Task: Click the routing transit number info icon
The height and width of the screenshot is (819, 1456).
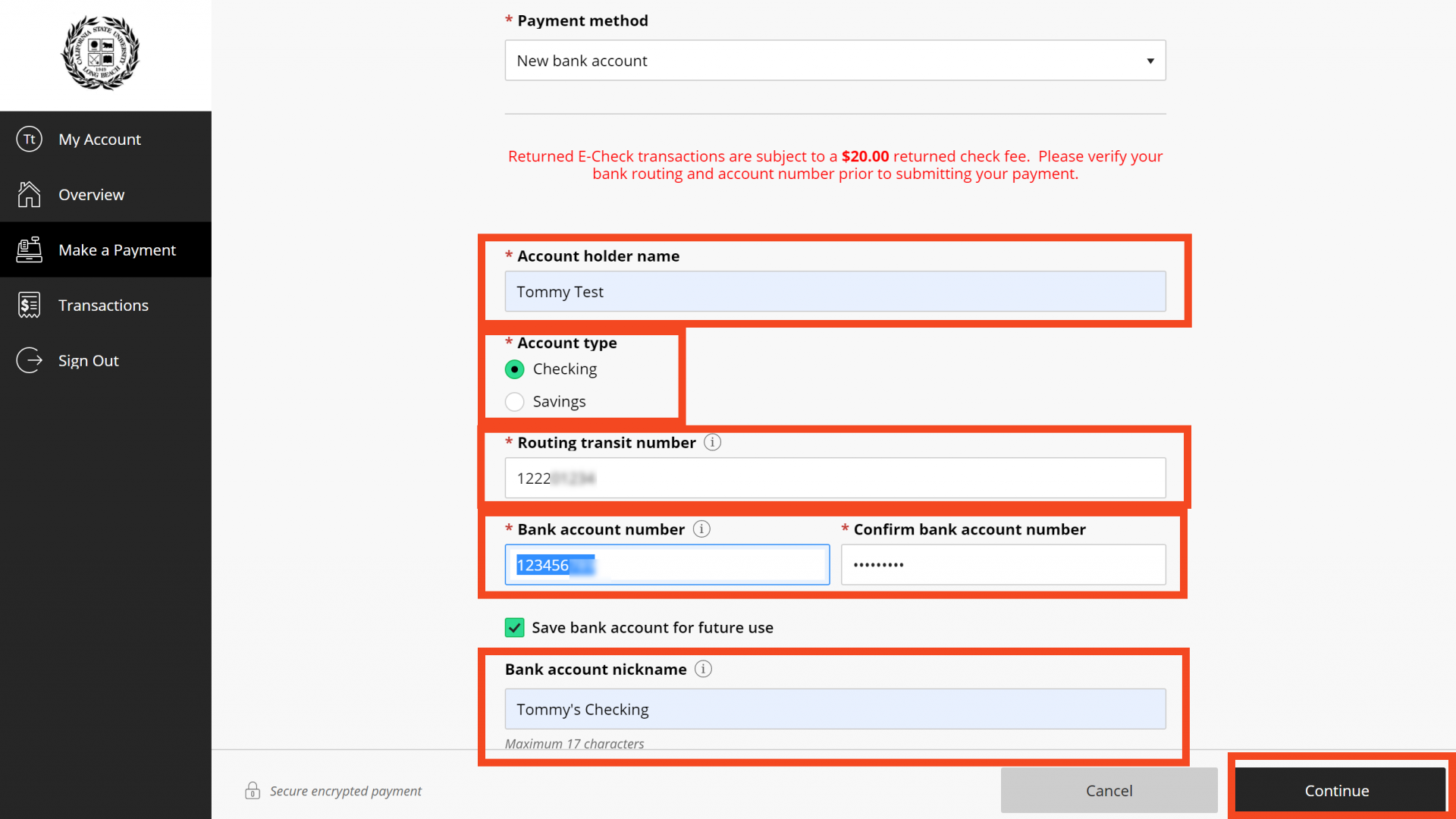Action: point(712,442)
